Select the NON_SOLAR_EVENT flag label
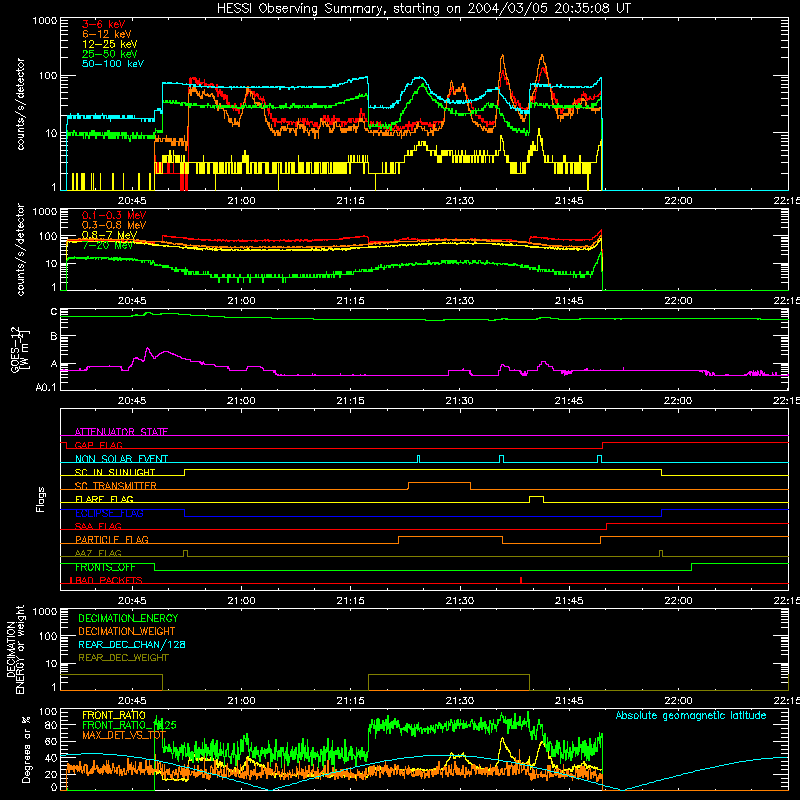 [x=121, y=459]
